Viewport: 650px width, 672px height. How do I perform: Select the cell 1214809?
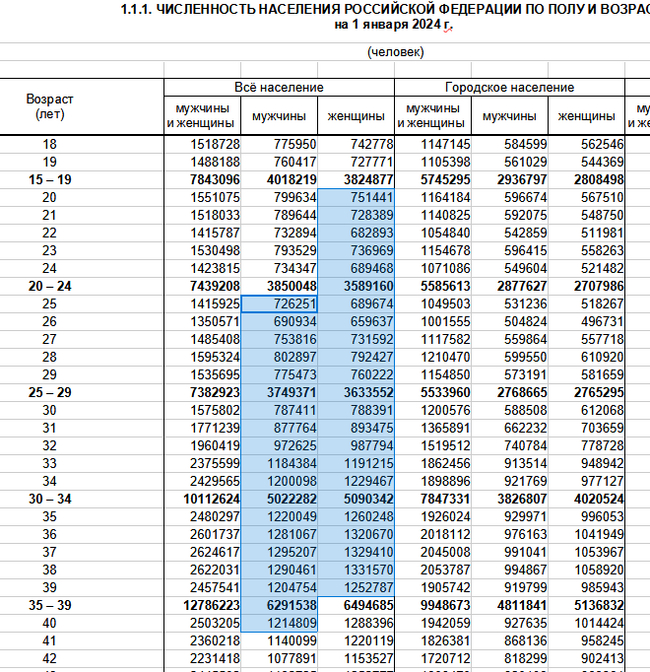click(x=279, y=623)
